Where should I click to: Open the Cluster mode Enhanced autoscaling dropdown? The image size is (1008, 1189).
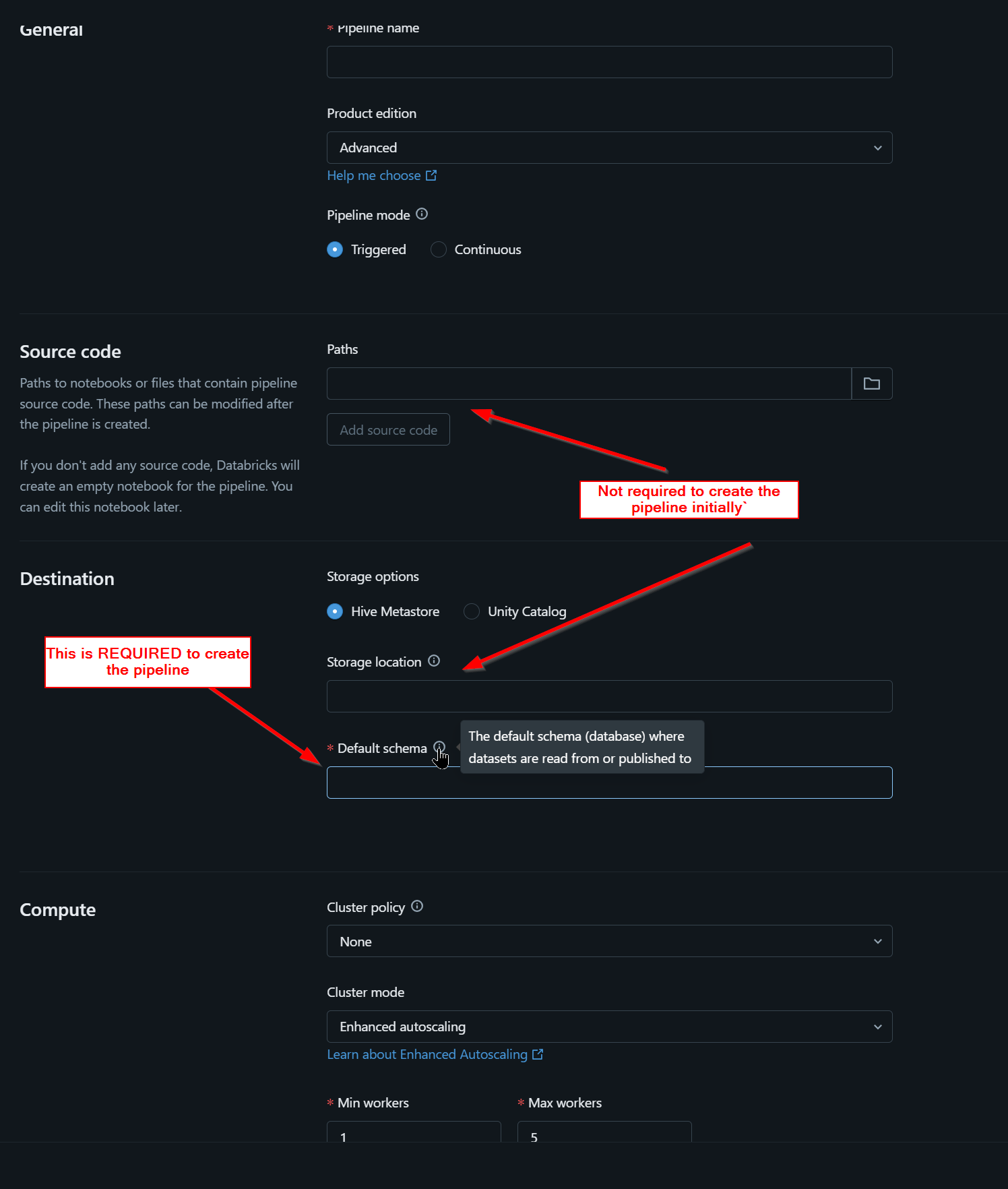[610, 1027]
